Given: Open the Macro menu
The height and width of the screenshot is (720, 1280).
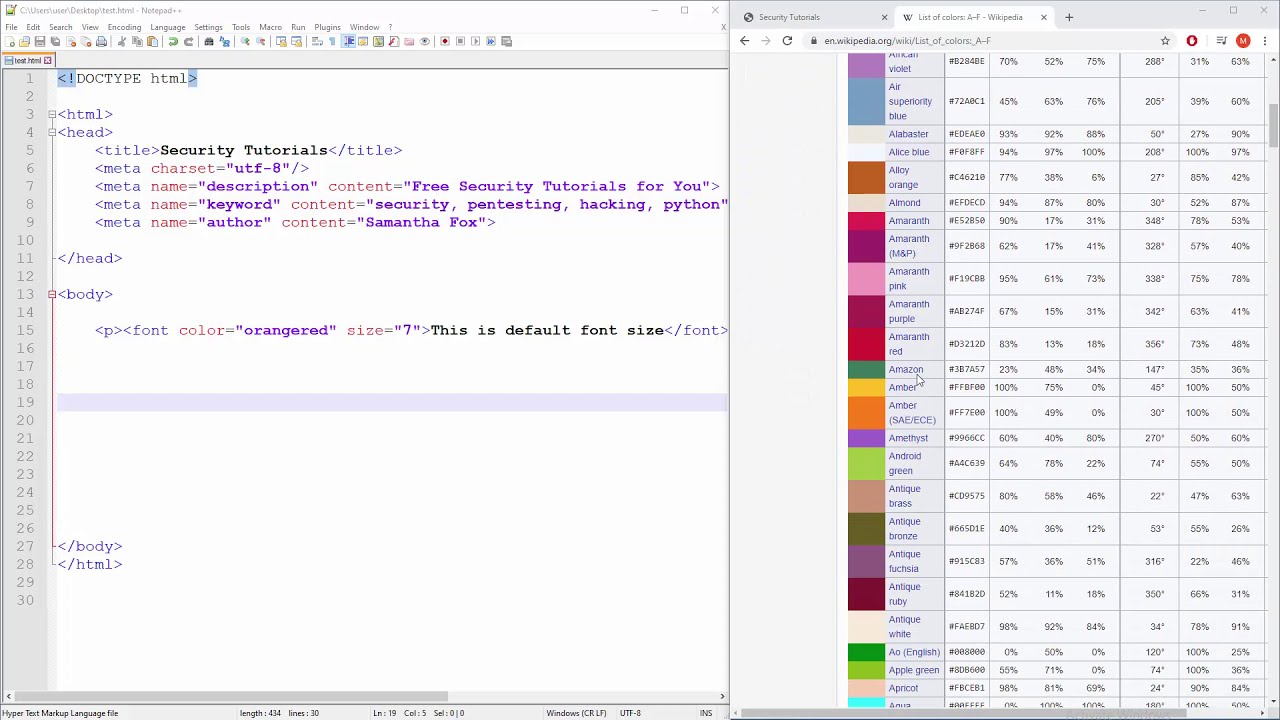Looking at the screenshot, I should (270, 27).
